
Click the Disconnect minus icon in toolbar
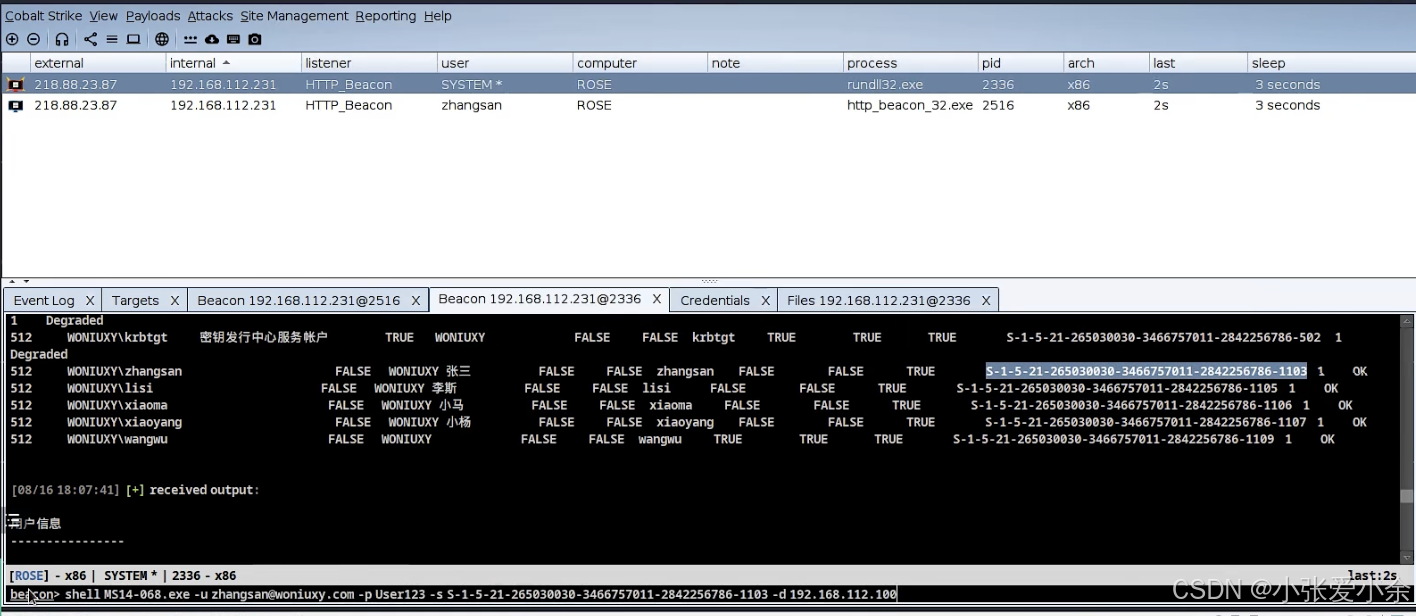point(33,39)
